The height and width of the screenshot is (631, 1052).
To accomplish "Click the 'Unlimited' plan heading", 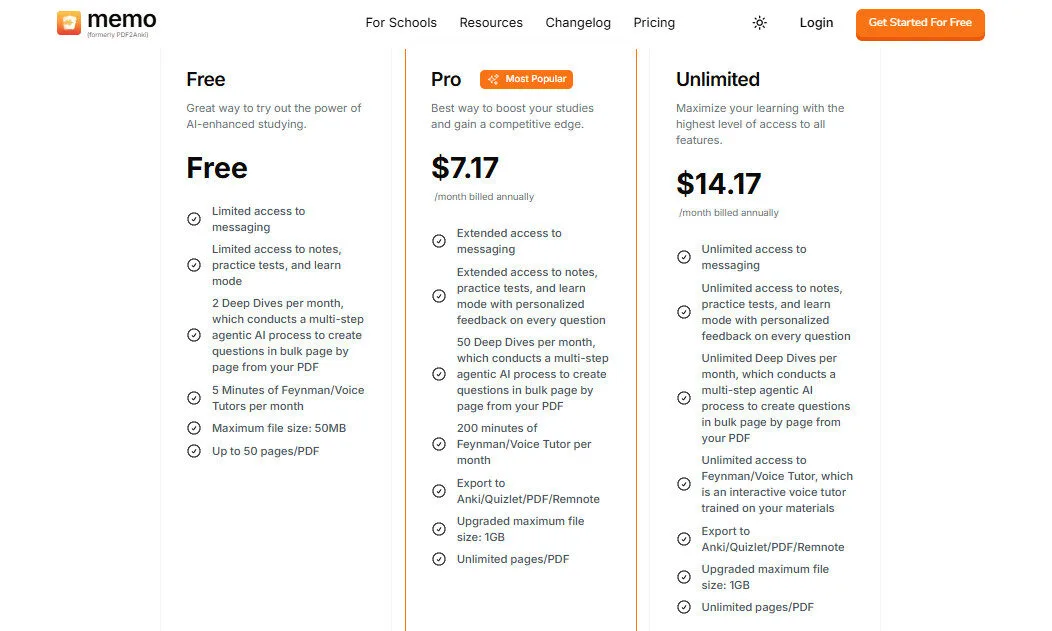I will [716, 79].
